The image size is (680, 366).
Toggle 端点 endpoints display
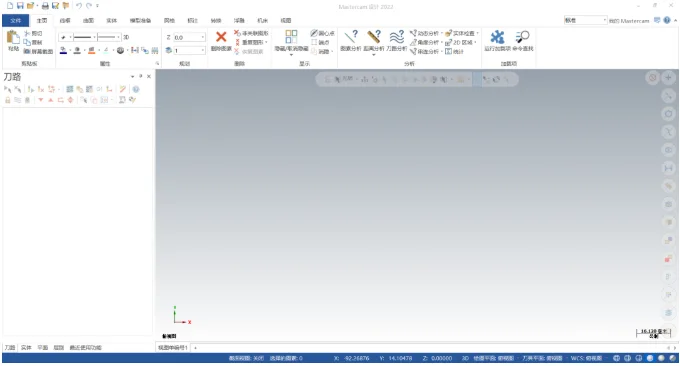(x=320, y=42)
